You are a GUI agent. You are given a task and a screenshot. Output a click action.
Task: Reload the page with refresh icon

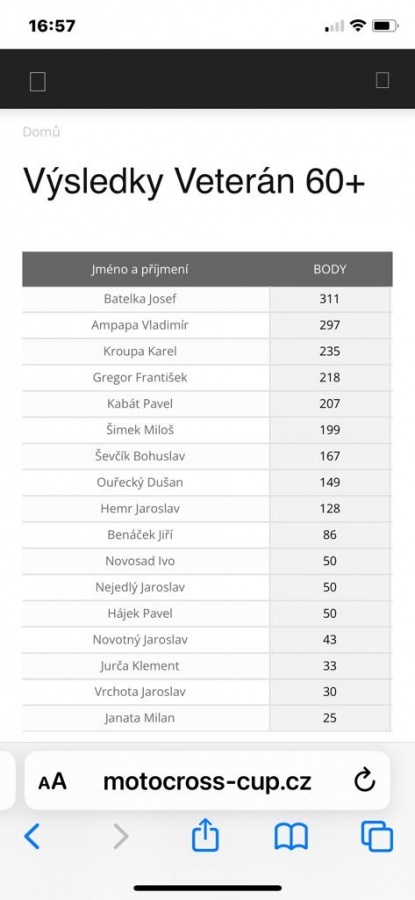click(x=364, y=781)
